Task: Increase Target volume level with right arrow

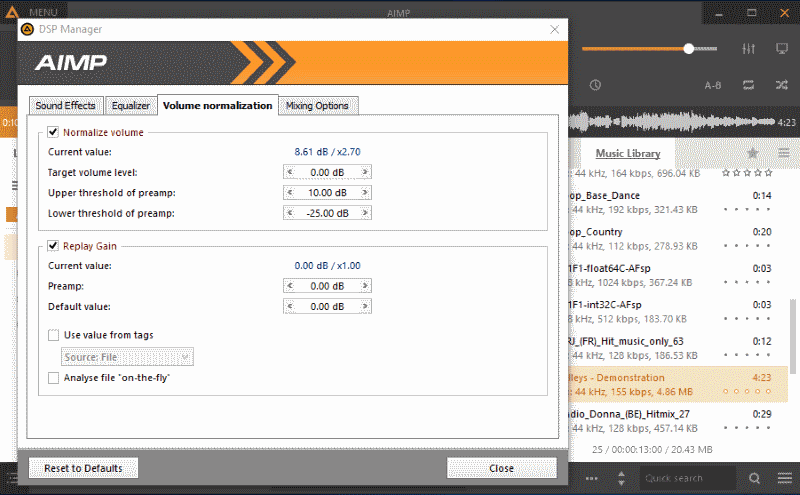Action: point(365,172)
